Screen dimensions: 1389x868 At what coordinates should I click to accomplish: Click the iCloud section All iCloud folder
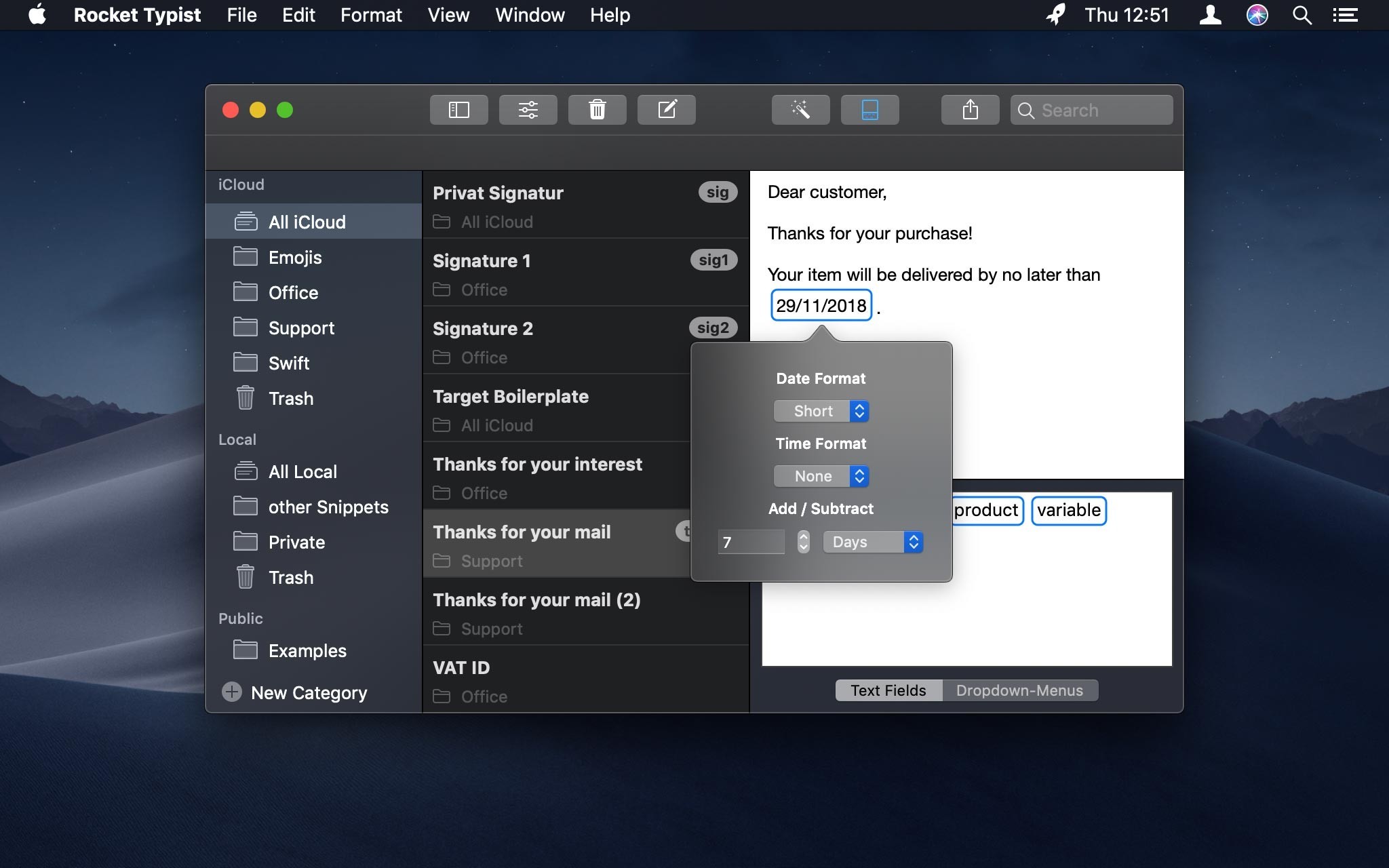(308, 221)
